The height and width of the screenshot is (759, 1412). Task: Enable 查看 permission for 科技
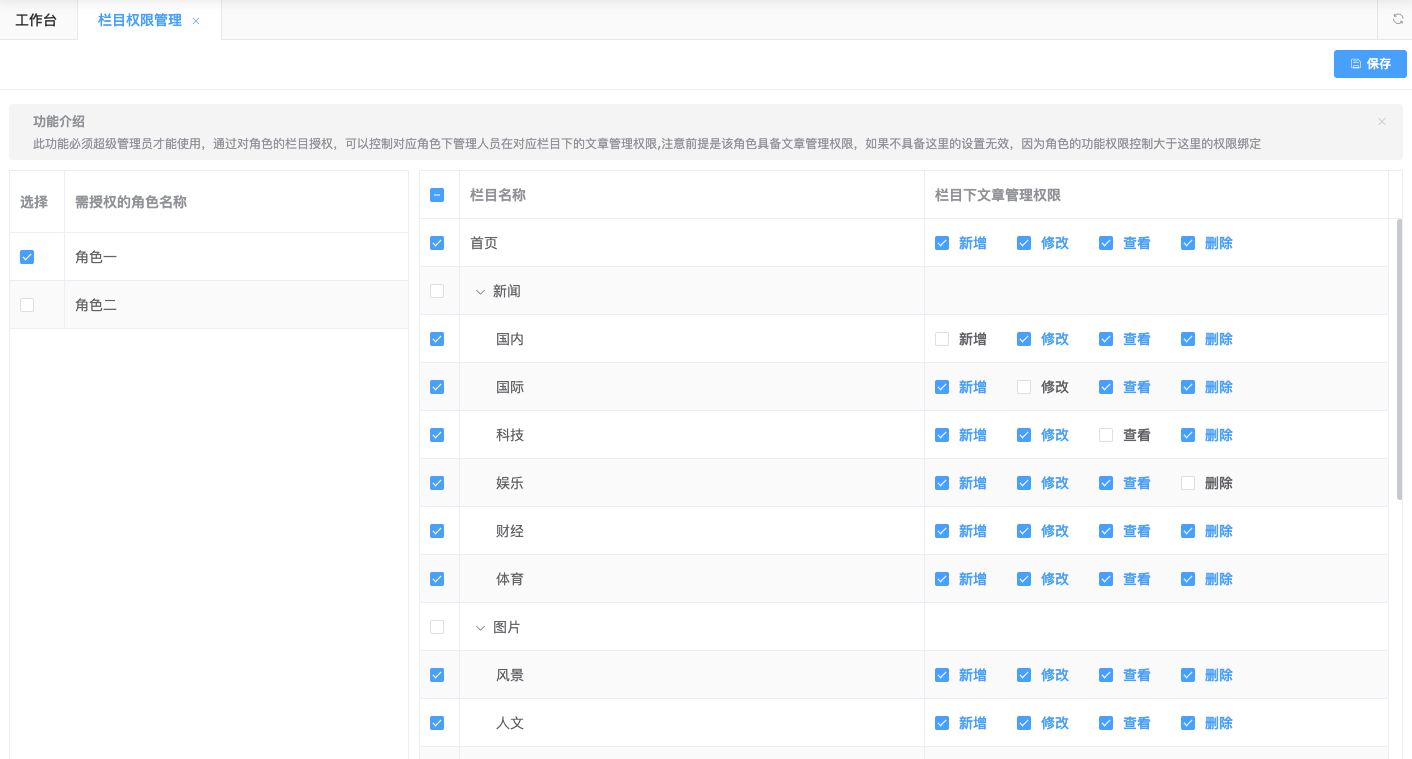tap(1106, 435)
